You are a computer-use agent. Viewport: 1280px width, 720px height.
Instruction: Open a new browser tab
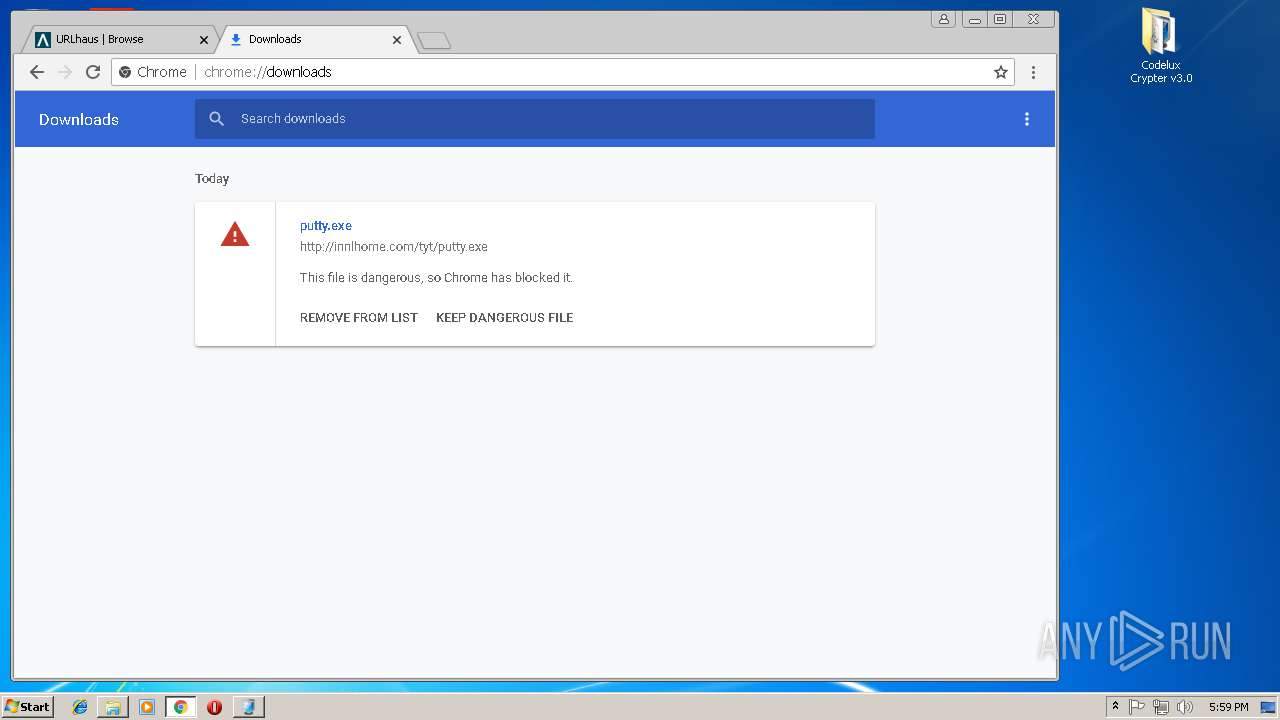[434, 40]
